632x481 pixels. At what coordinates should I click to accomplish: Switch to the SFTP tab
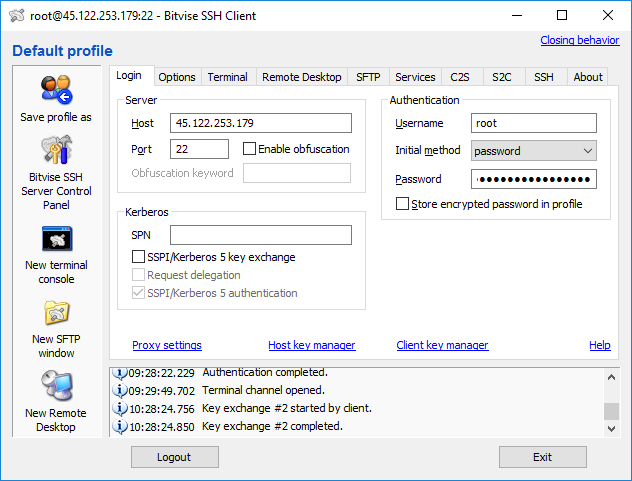[x=368, y=77]
